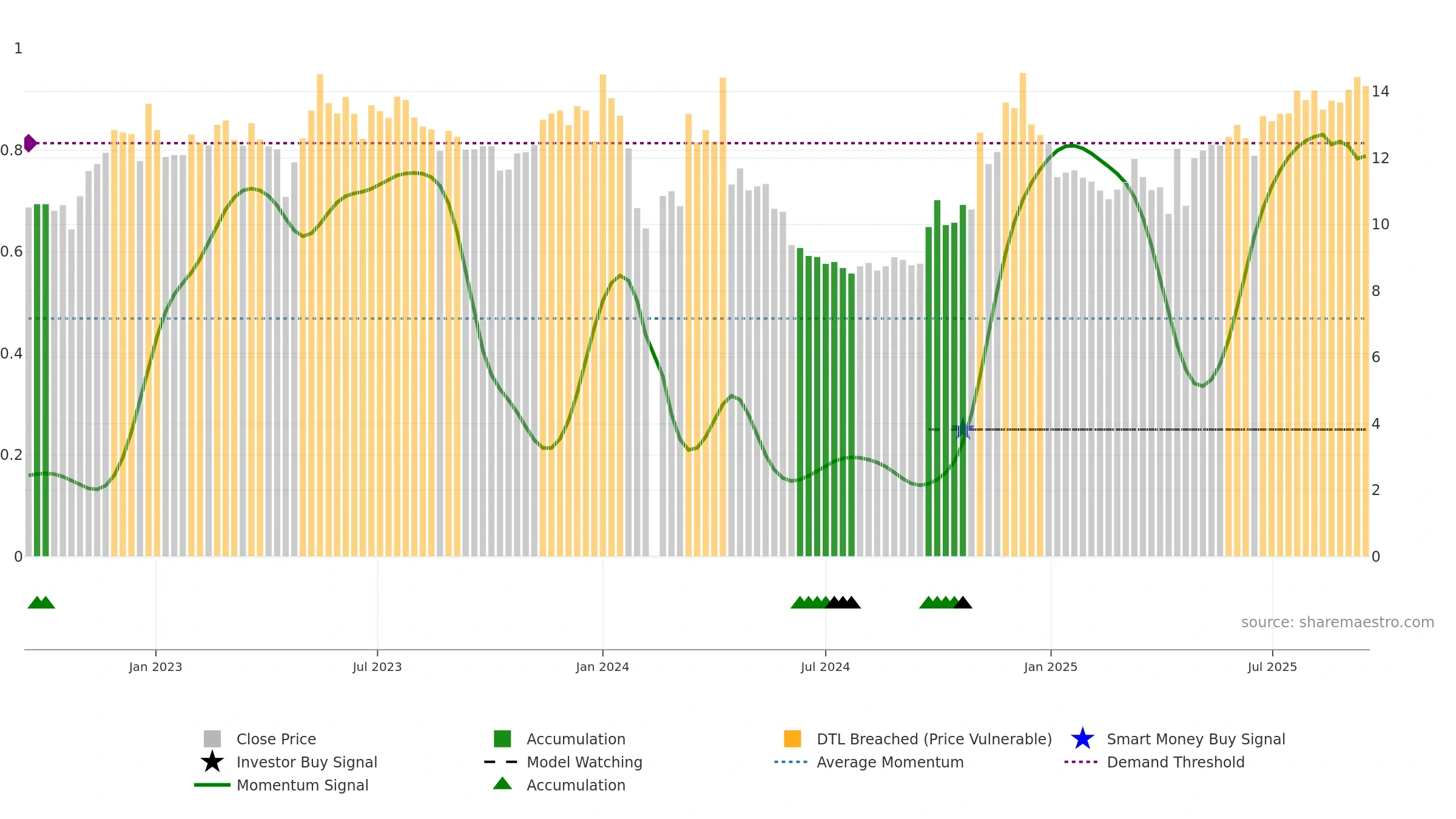Click the blue star marker on chart

(x=963, y=430)
